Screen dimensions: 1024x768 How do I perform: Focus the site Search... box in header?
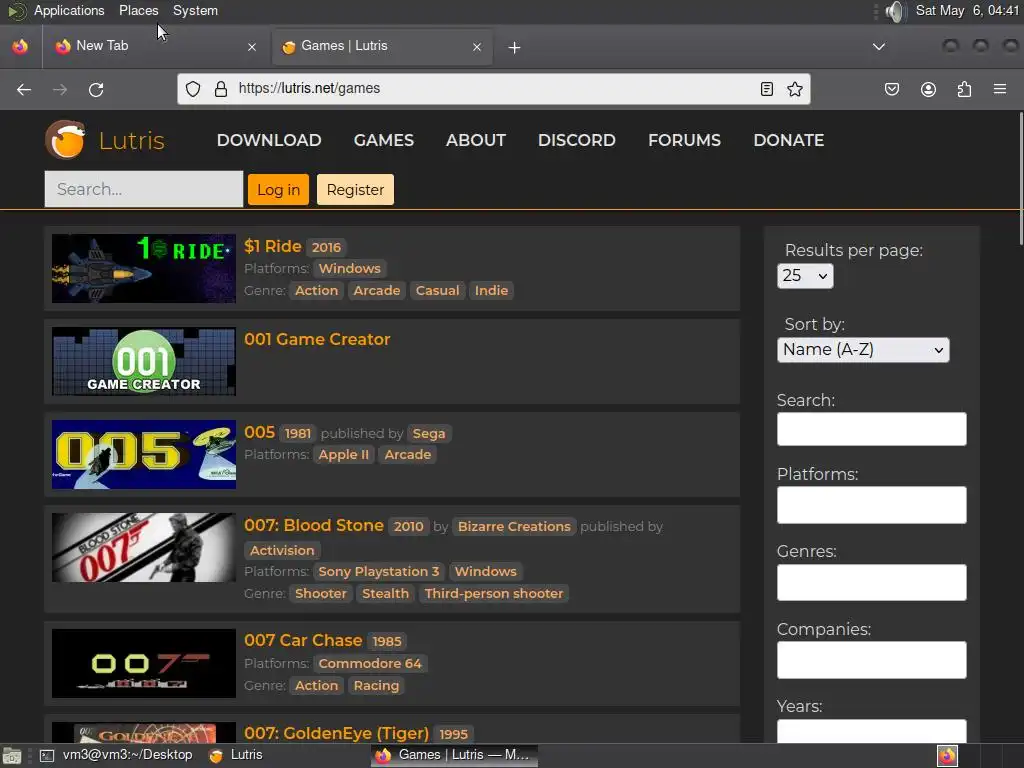(144, 189)
